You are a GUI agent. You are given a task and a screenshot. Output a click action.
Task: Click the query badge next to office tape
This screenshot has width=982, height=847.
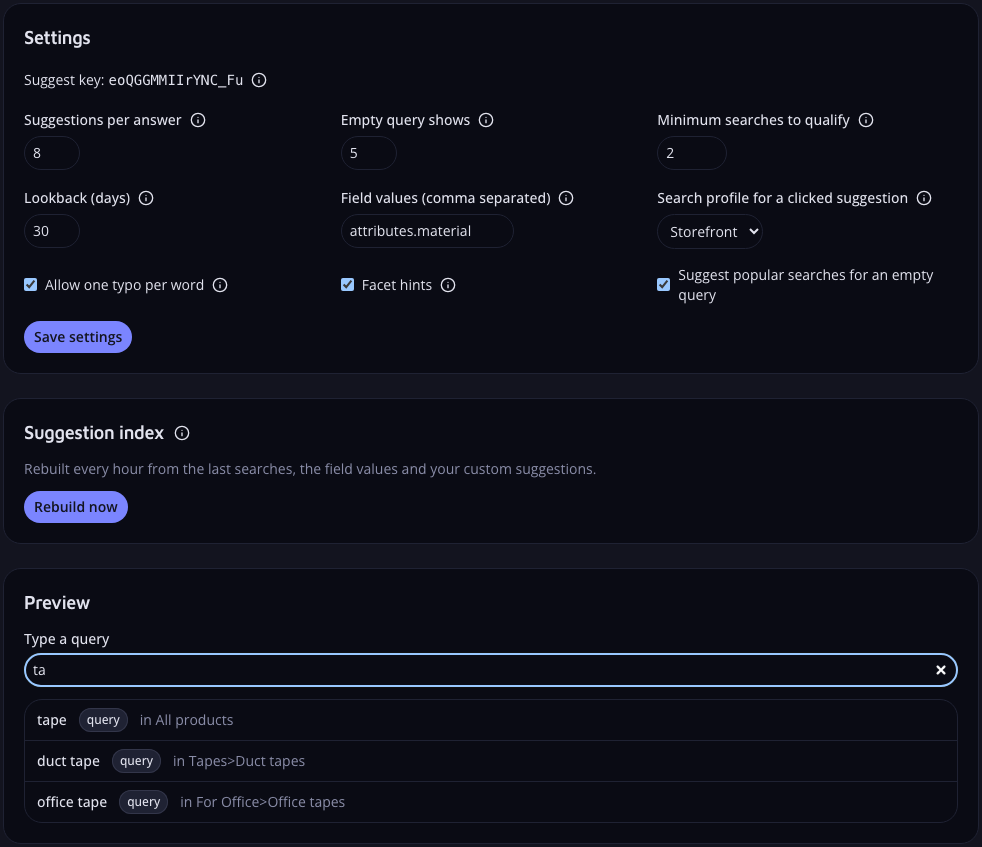[143, 802]
